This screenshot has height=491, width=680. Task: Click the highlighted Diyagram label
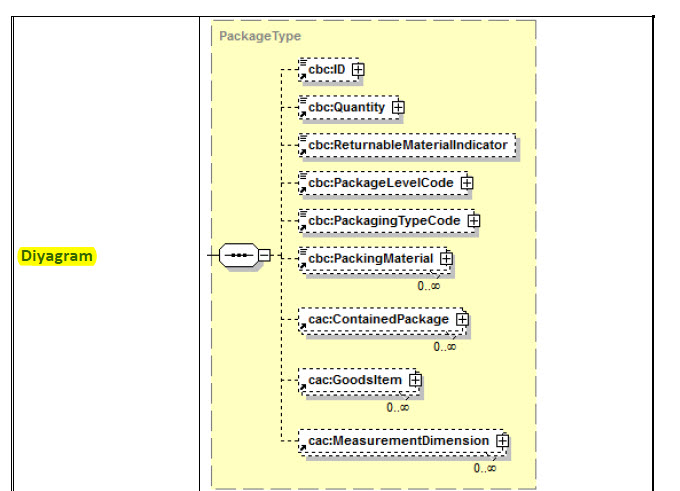[x=56, y=256]
